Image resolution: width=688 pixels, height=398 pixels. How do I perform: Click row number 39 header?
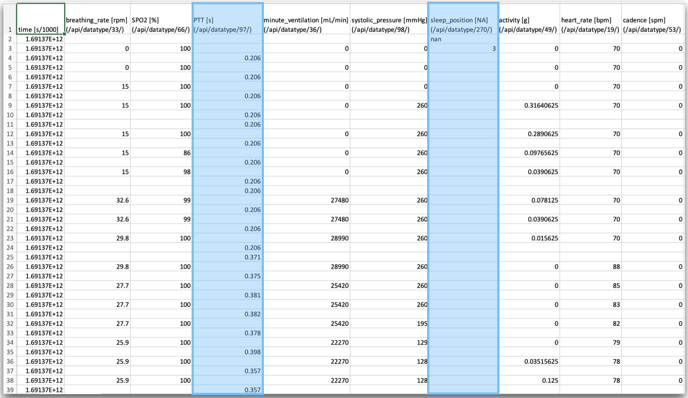pos(10,390)
